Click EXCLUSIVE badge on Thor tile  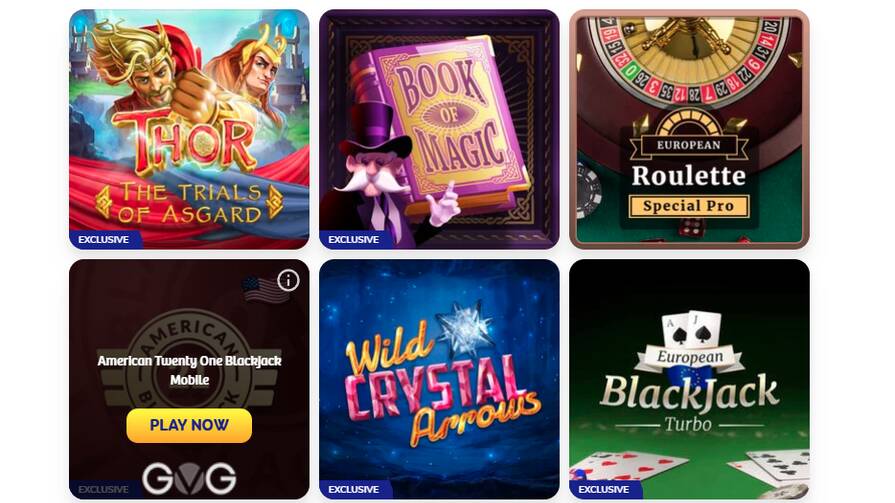[104, 239]
